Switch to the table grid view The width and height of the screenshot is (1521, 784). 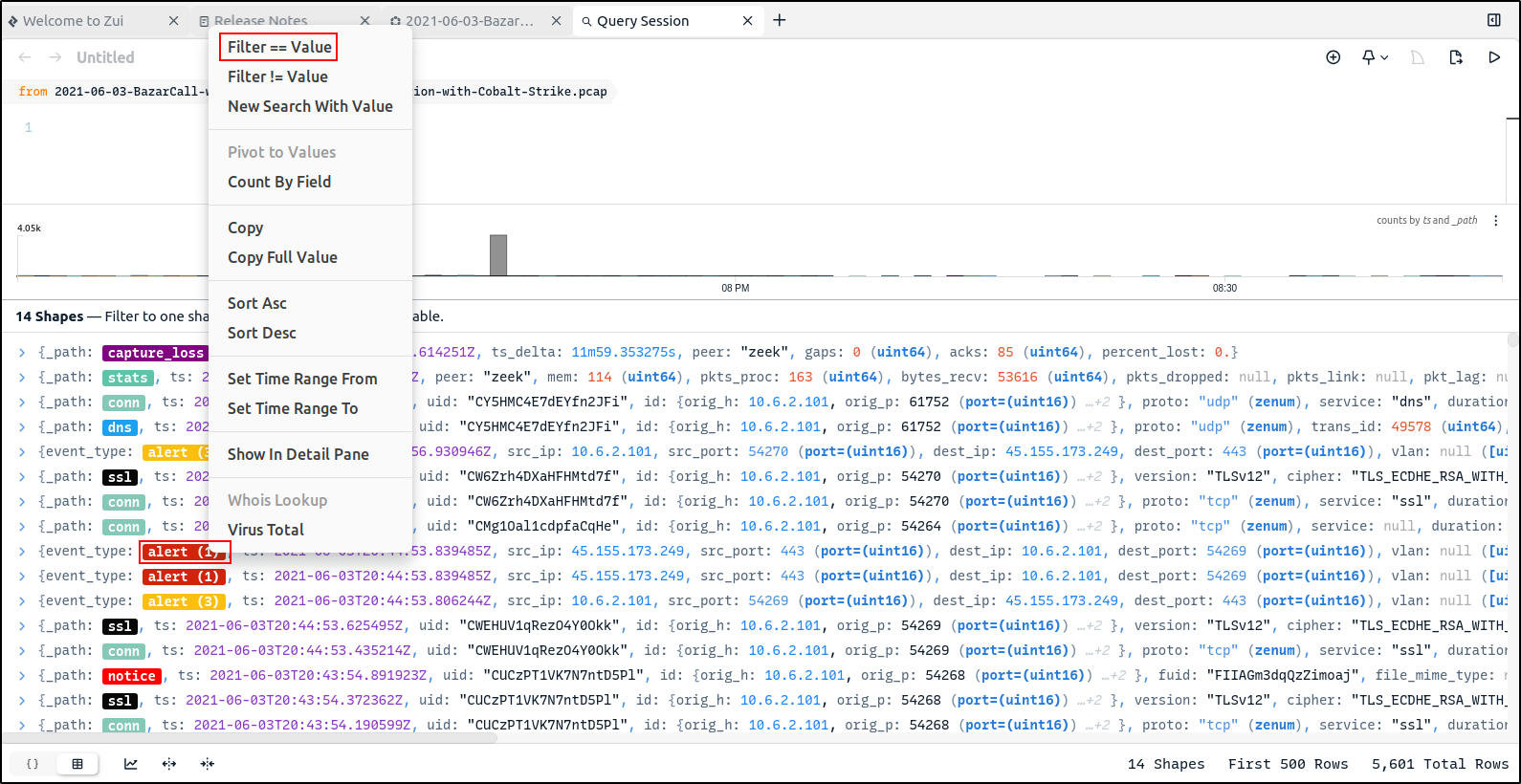point(77,764)
